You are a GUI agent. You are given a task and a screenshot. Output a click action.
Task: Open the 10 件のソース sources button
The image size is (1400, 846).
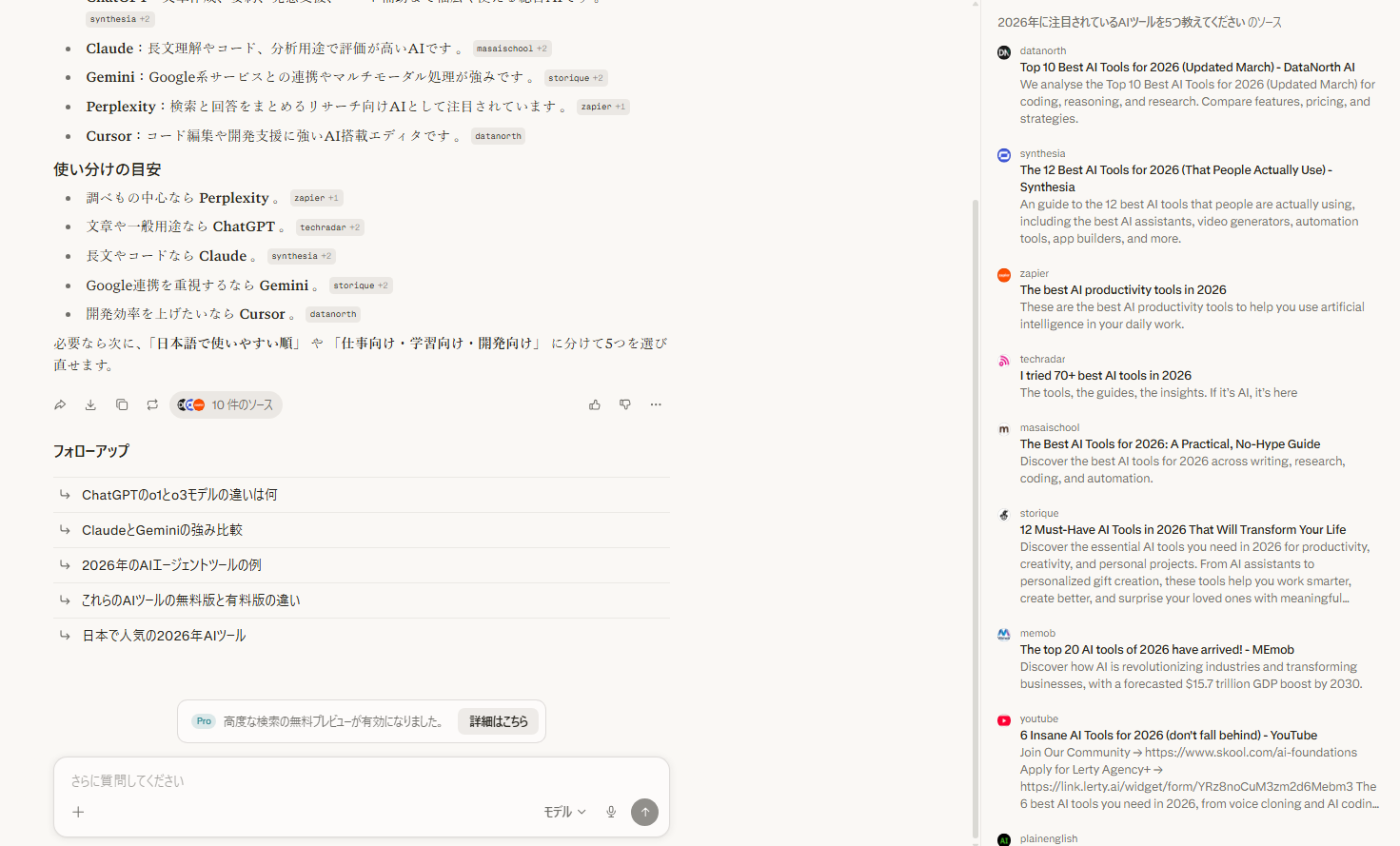[226, 404]
